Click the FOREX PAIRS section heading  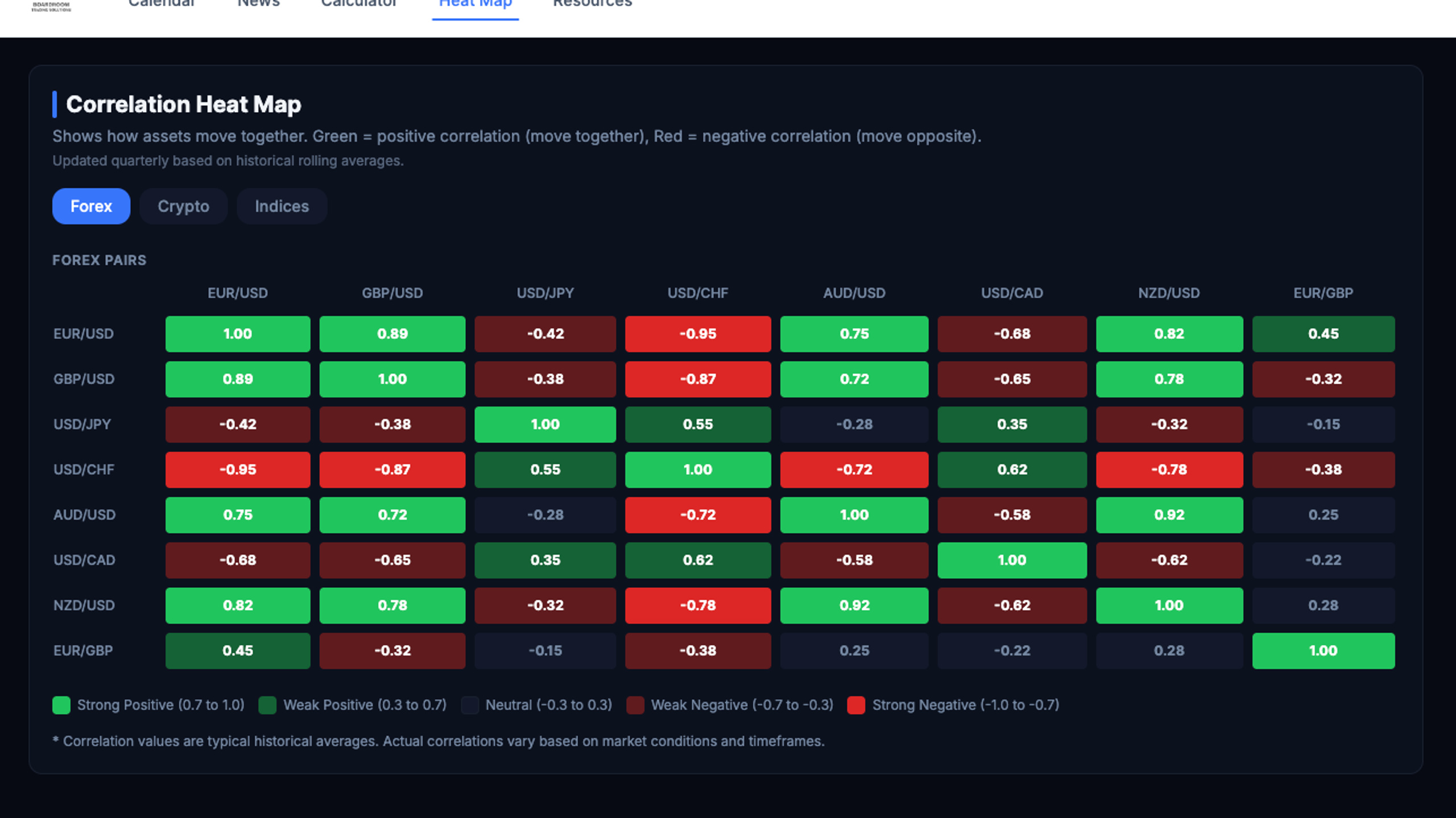[100, 260]
